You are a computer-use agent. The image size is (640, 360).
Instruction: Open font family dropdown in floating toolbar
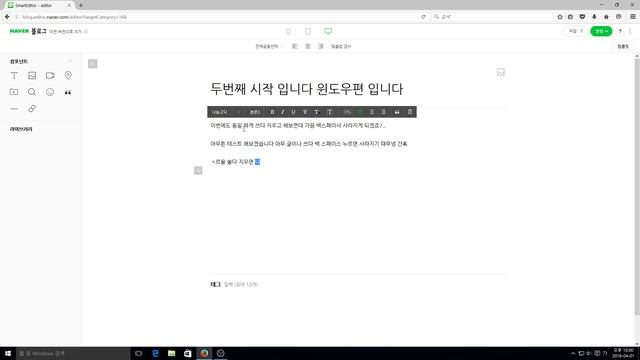pos(226,112)
